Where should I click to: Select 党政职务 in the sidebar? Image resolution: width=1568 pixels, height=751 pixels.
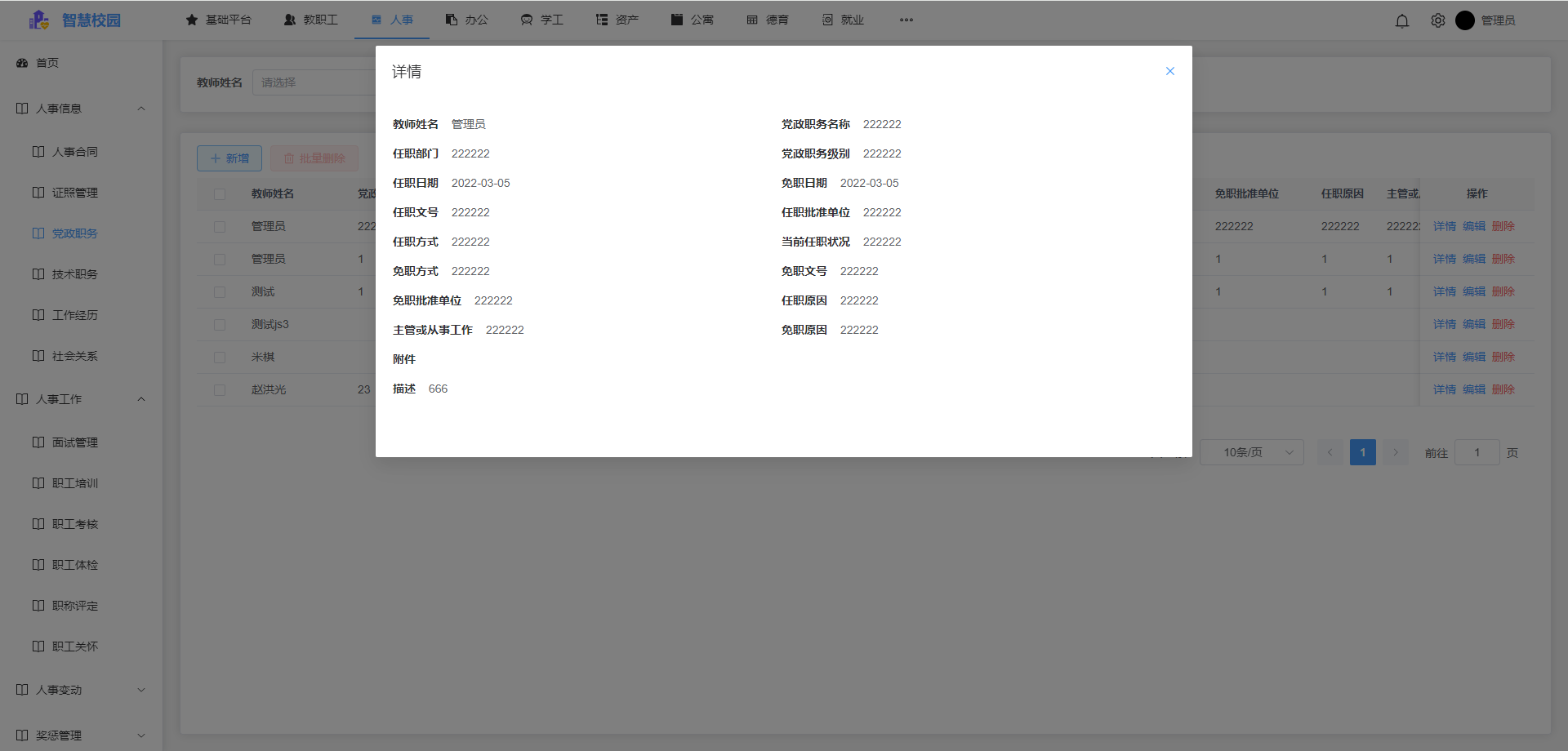click(74, 233)
